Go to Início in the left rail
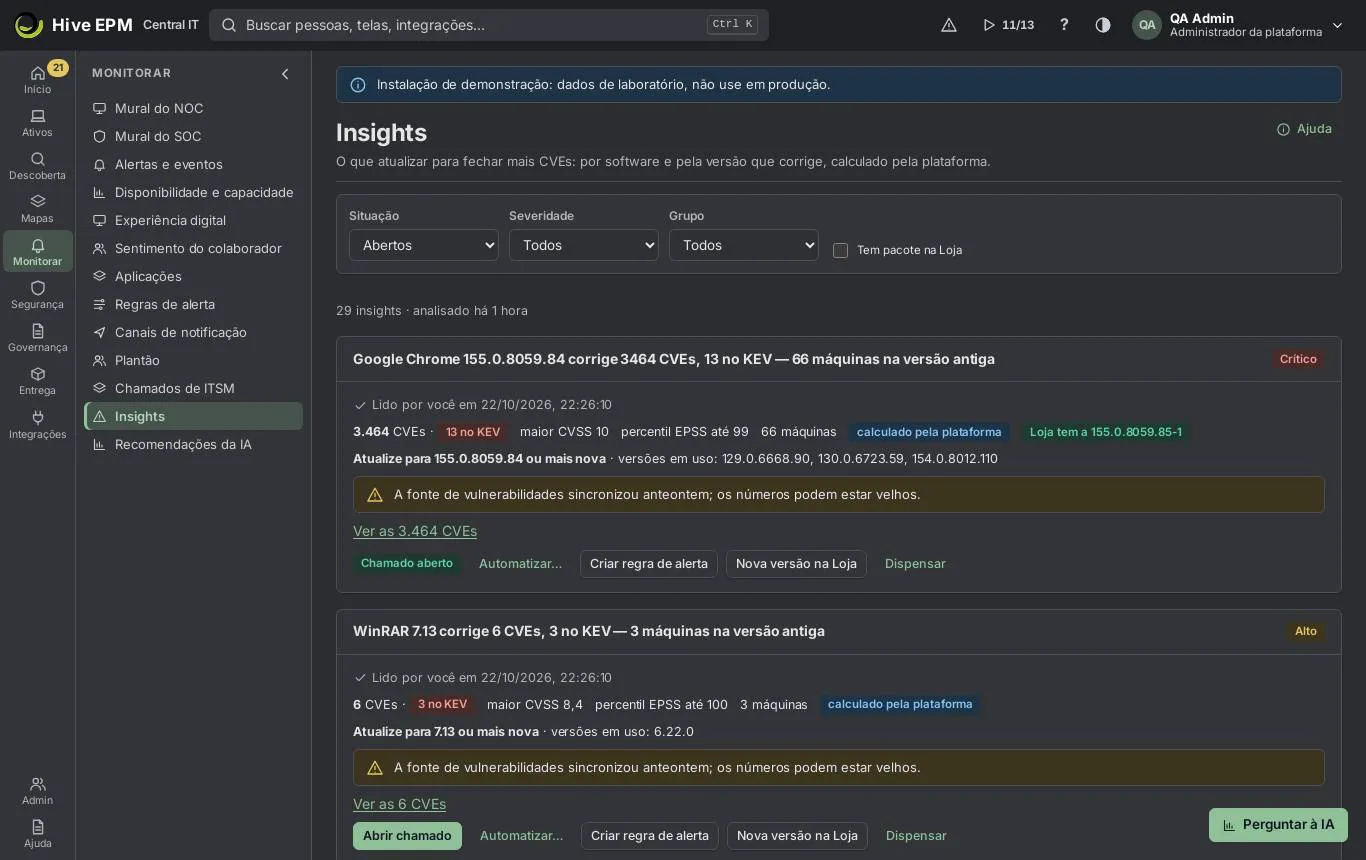 (38, 79)
